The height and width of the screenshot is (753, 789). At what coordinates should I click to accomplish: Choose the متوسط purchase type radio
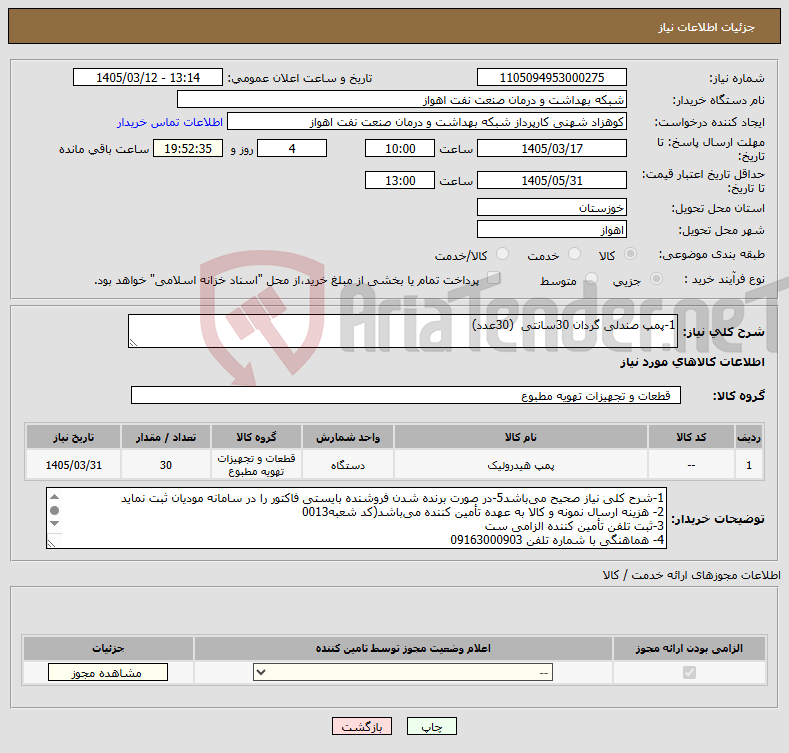click(591, 278)
